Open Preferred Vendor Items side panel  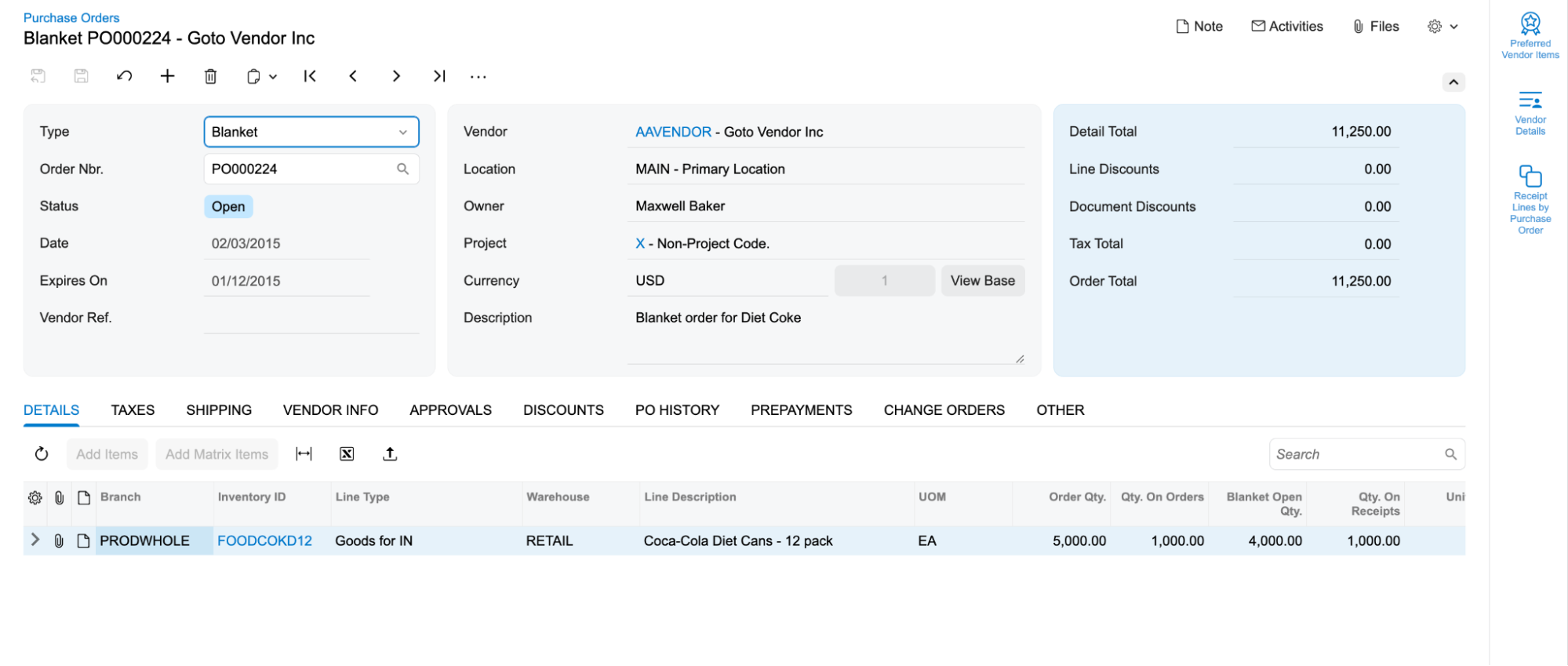(1530, 36)
